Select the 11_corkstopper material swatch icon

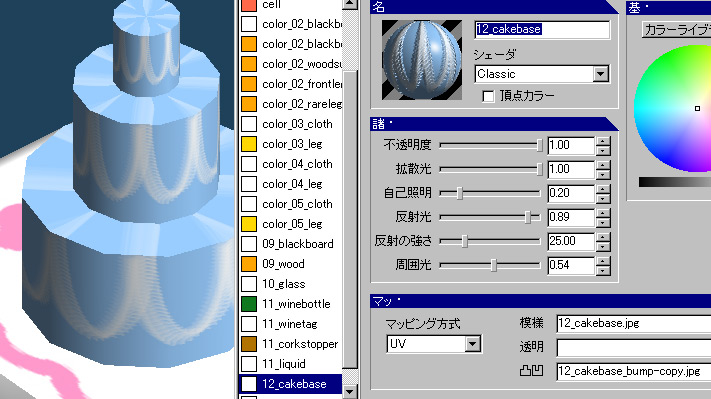click(248, 344)
